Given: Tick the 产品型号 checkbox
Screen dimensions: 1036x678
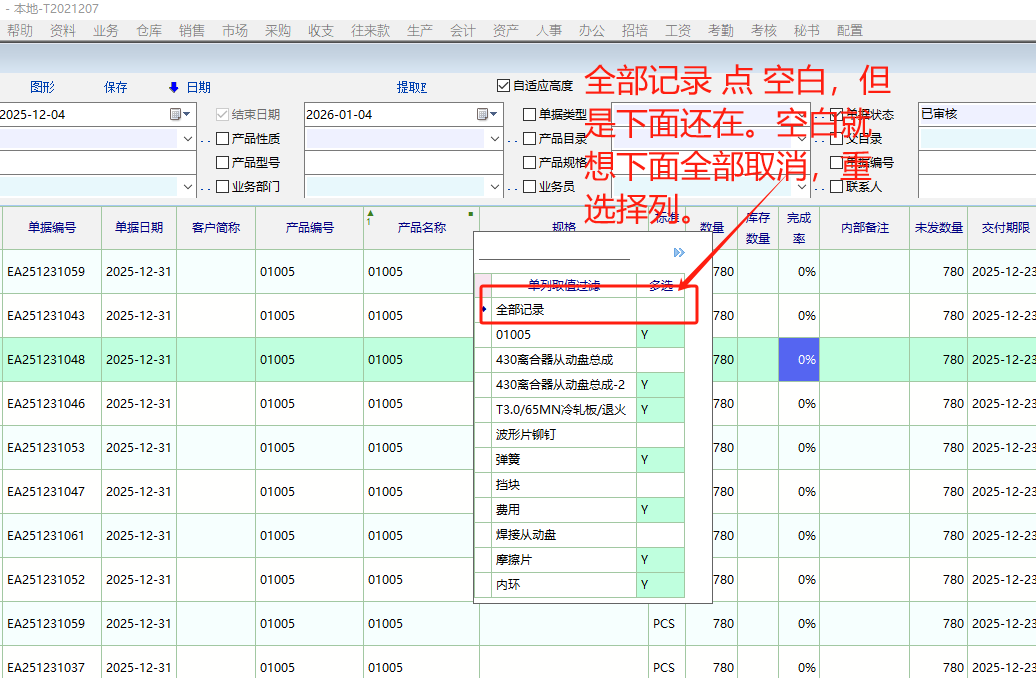Looking at the screenshot, I should 223,162.
